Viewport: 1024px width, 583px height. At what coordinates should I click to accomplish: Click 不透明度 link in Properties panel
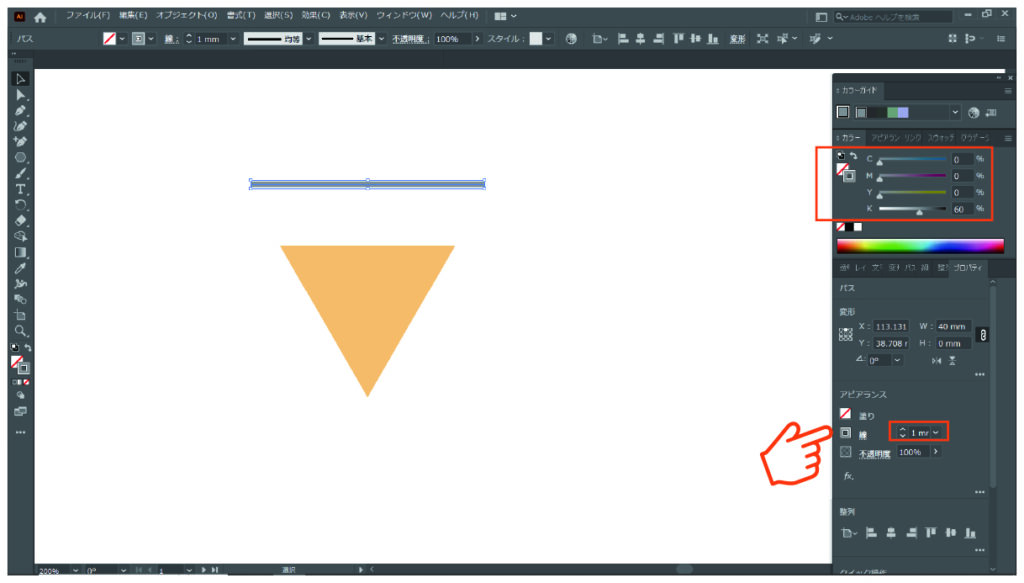(874, 454)
